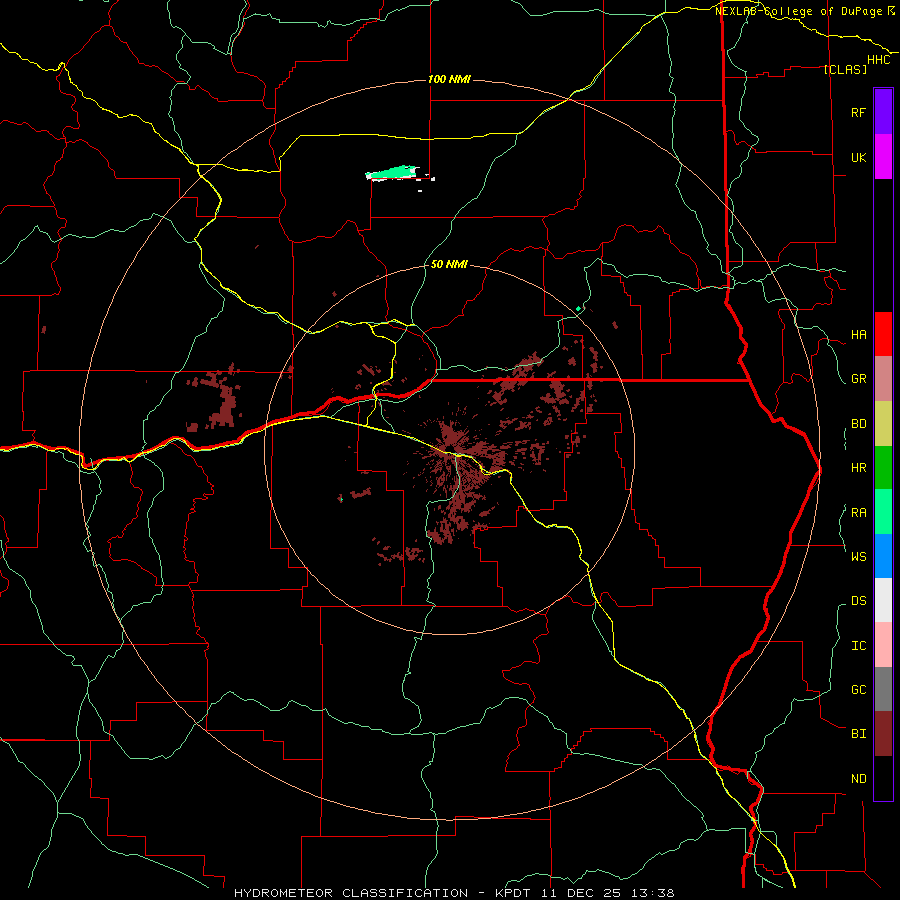
Task: Click the magenta UK legend color block
Action: pyautogui.click(x=883, y=157)
